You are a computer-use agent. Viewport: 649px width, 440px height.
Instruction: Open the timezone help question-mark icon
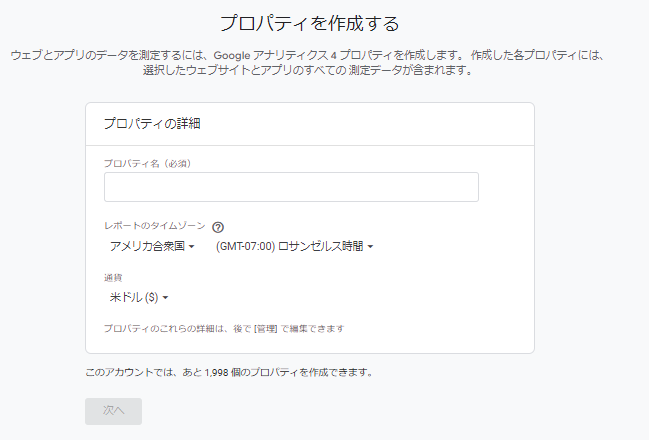218,227
